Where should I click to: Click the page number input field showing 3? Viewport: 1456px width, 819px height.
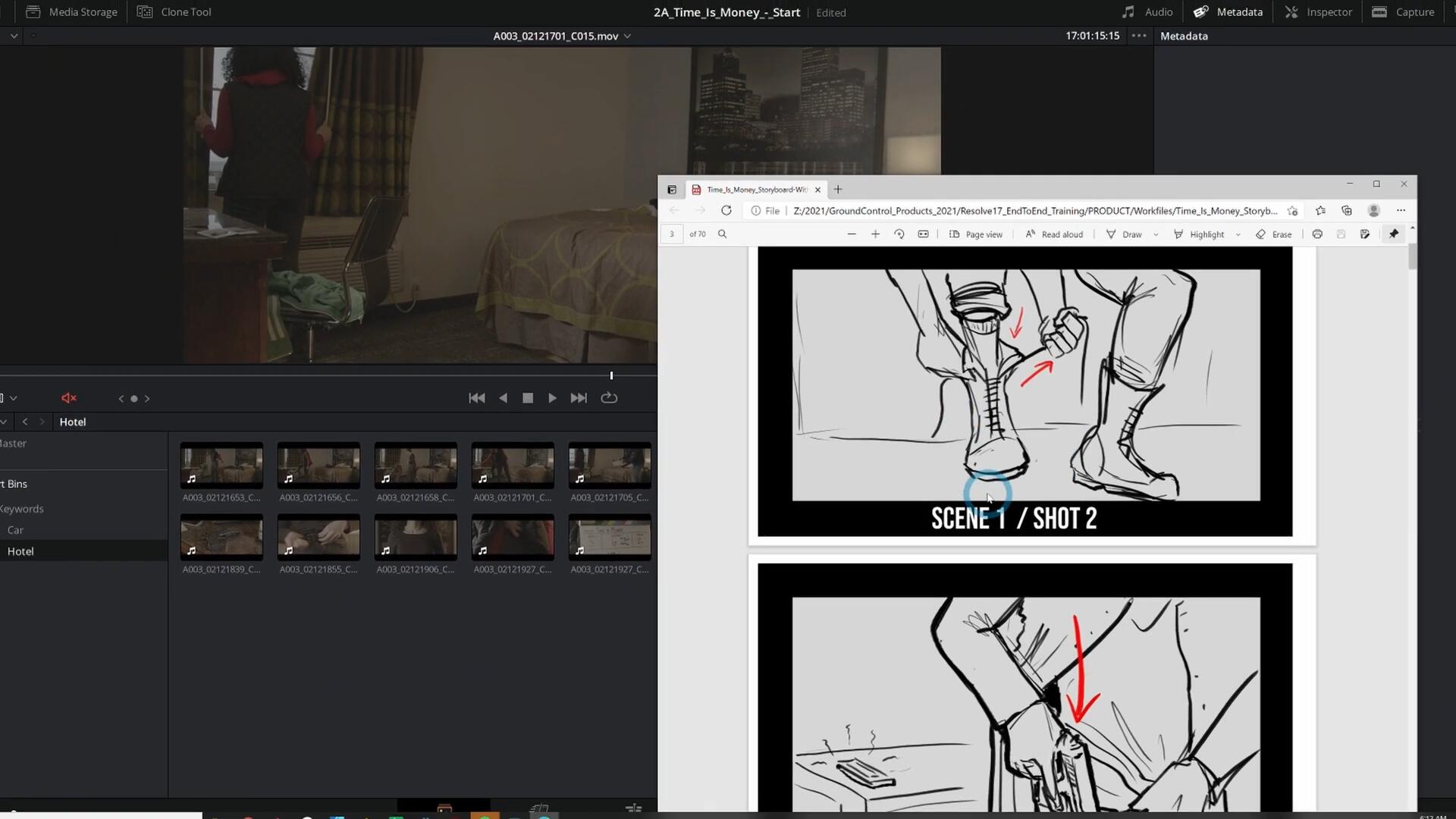(x=670, y=233)
